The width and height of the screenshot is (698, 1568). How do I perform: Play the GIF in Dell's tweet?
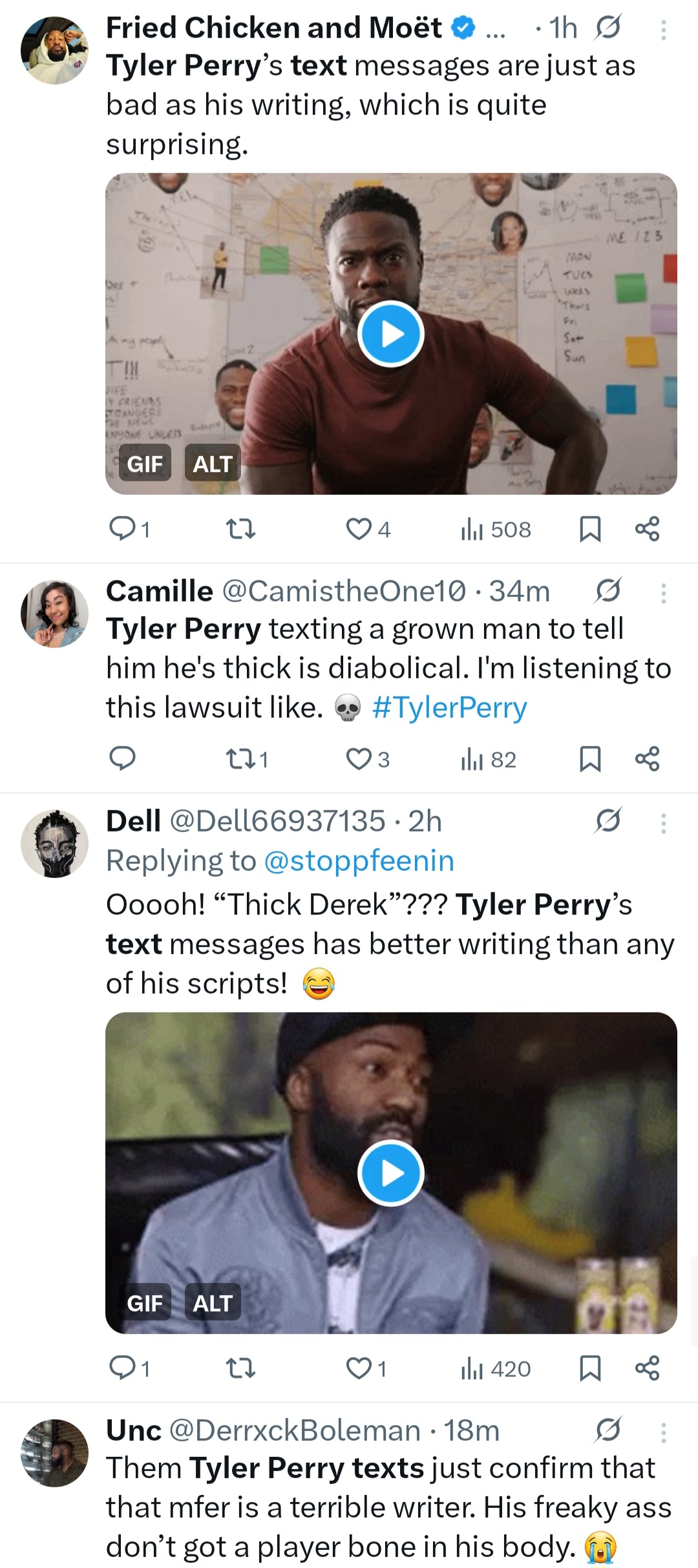[390, 1173]
